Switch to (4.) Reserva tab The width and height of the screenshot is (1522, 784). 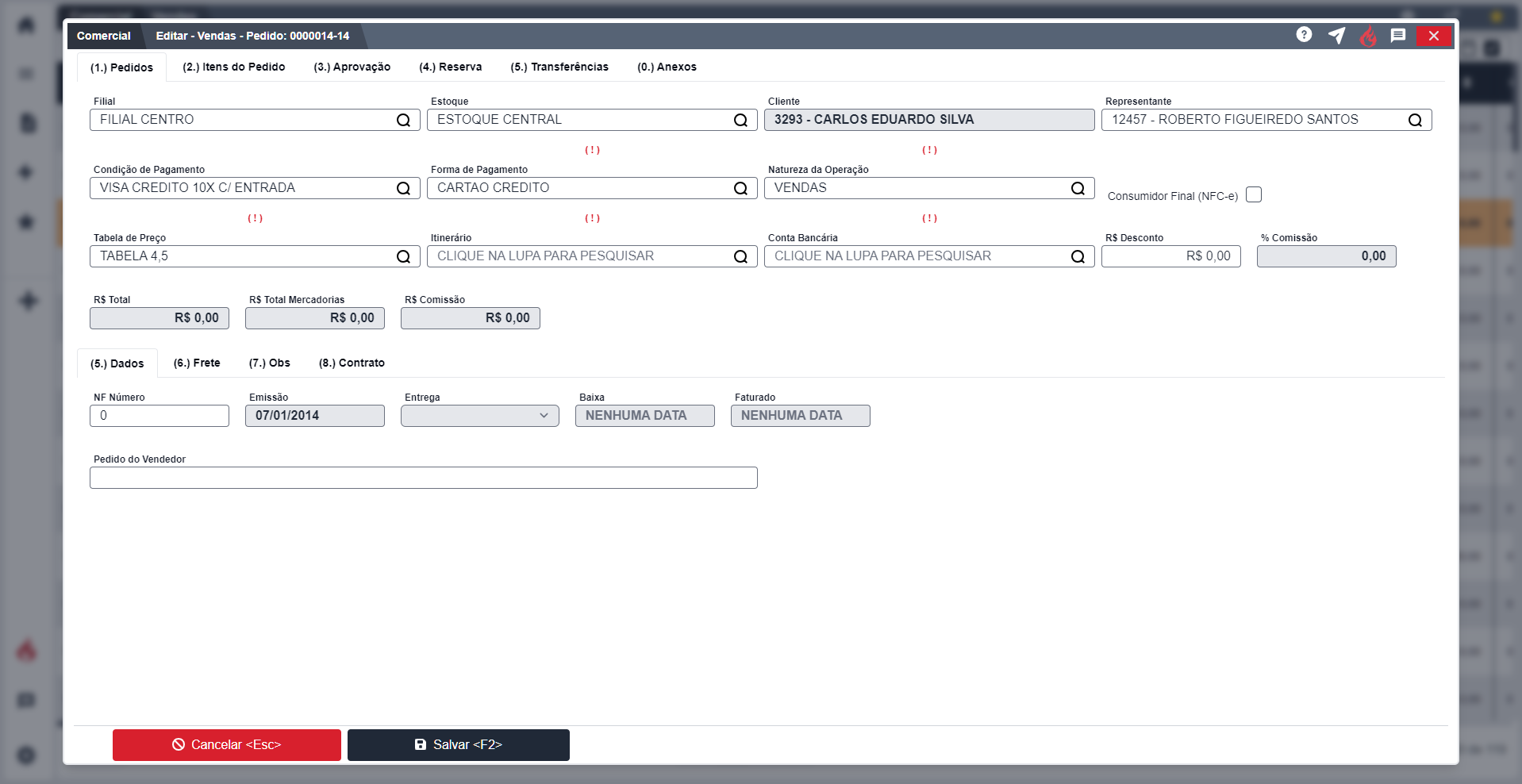(451, 67)
